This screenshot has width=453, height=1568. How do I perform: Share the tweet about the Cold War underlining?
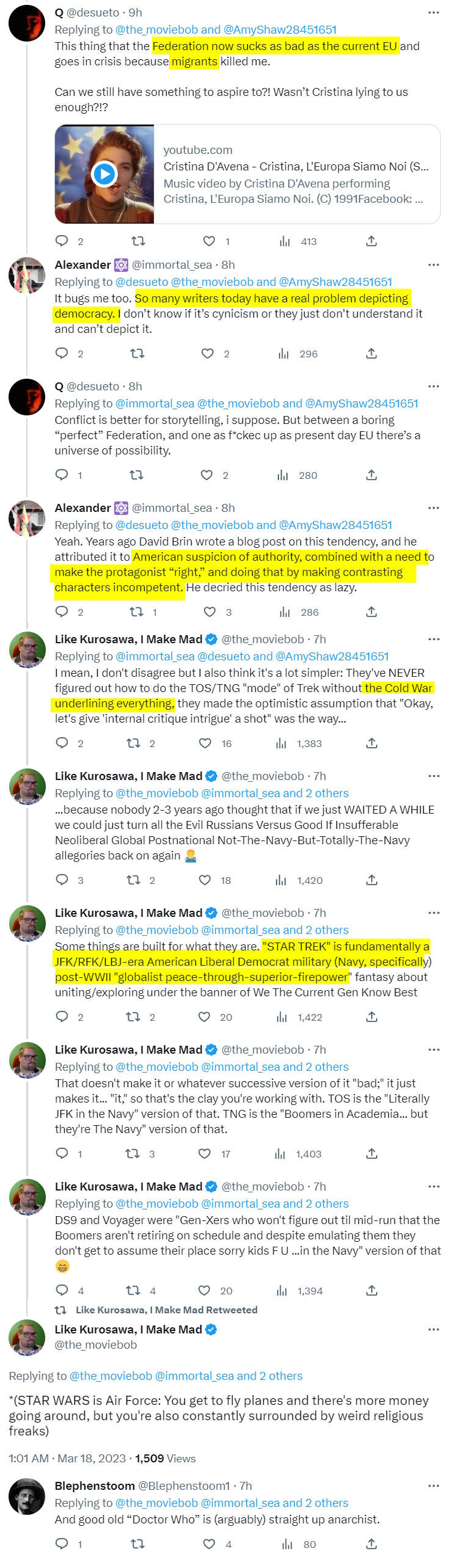tap(371, 743)
